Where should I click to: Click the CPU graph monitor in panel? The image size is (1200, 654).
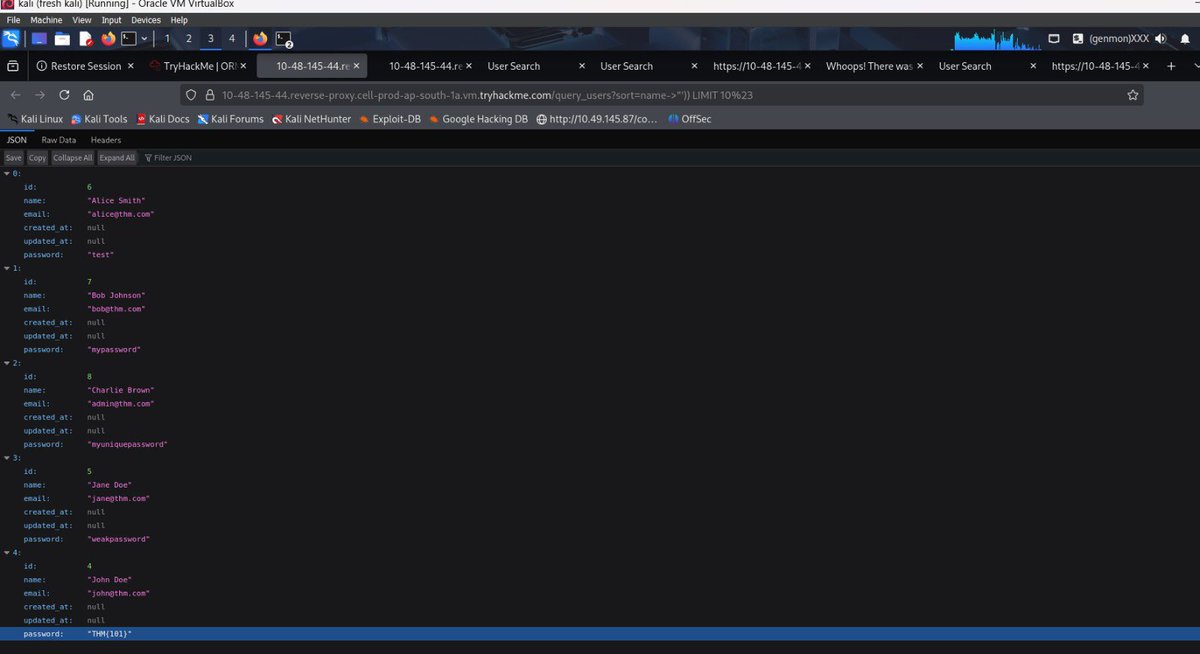point(995,39)
